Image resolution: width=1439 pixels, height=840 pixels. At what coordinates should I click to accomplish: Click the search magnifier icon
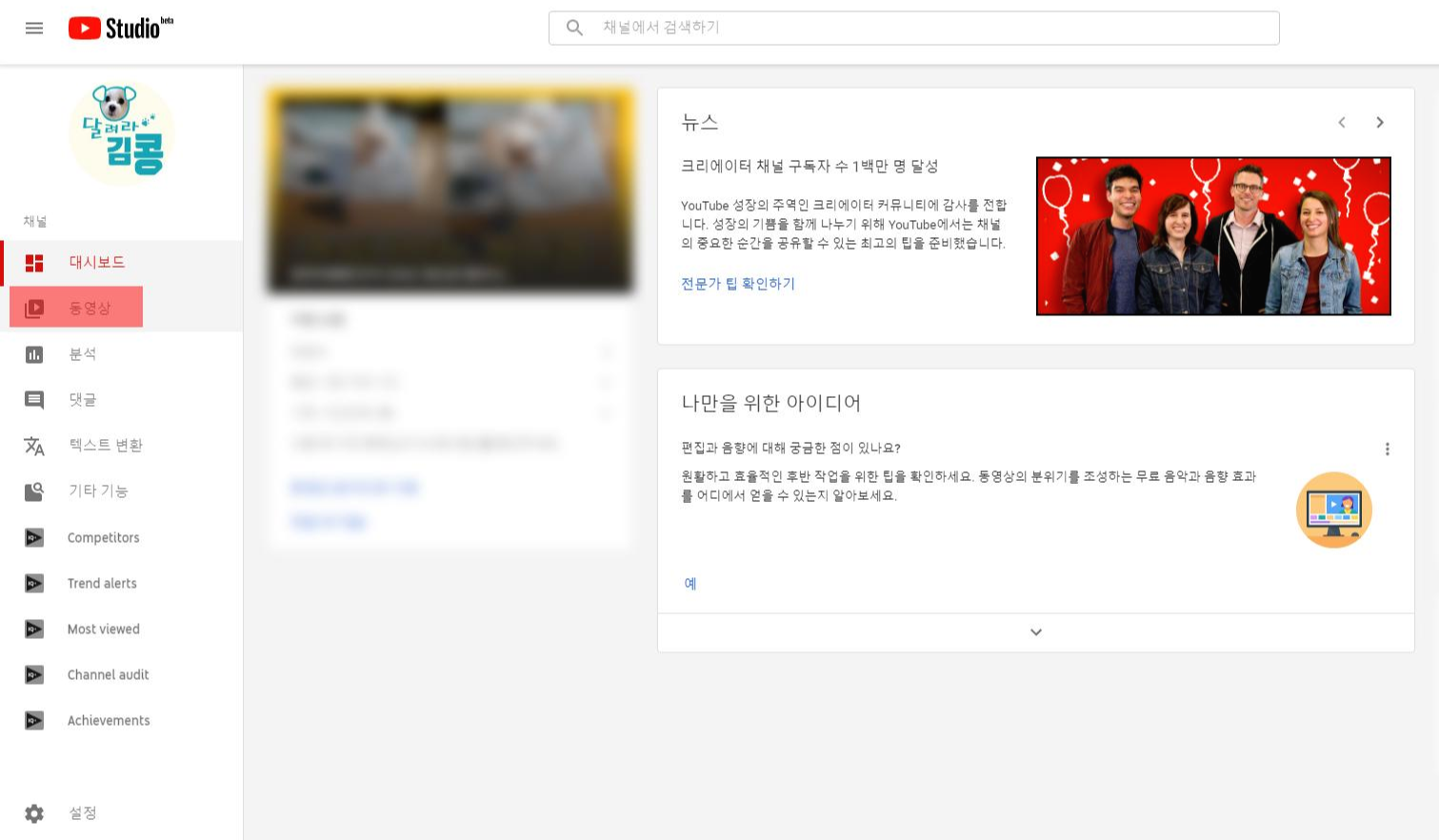point(574,28)
